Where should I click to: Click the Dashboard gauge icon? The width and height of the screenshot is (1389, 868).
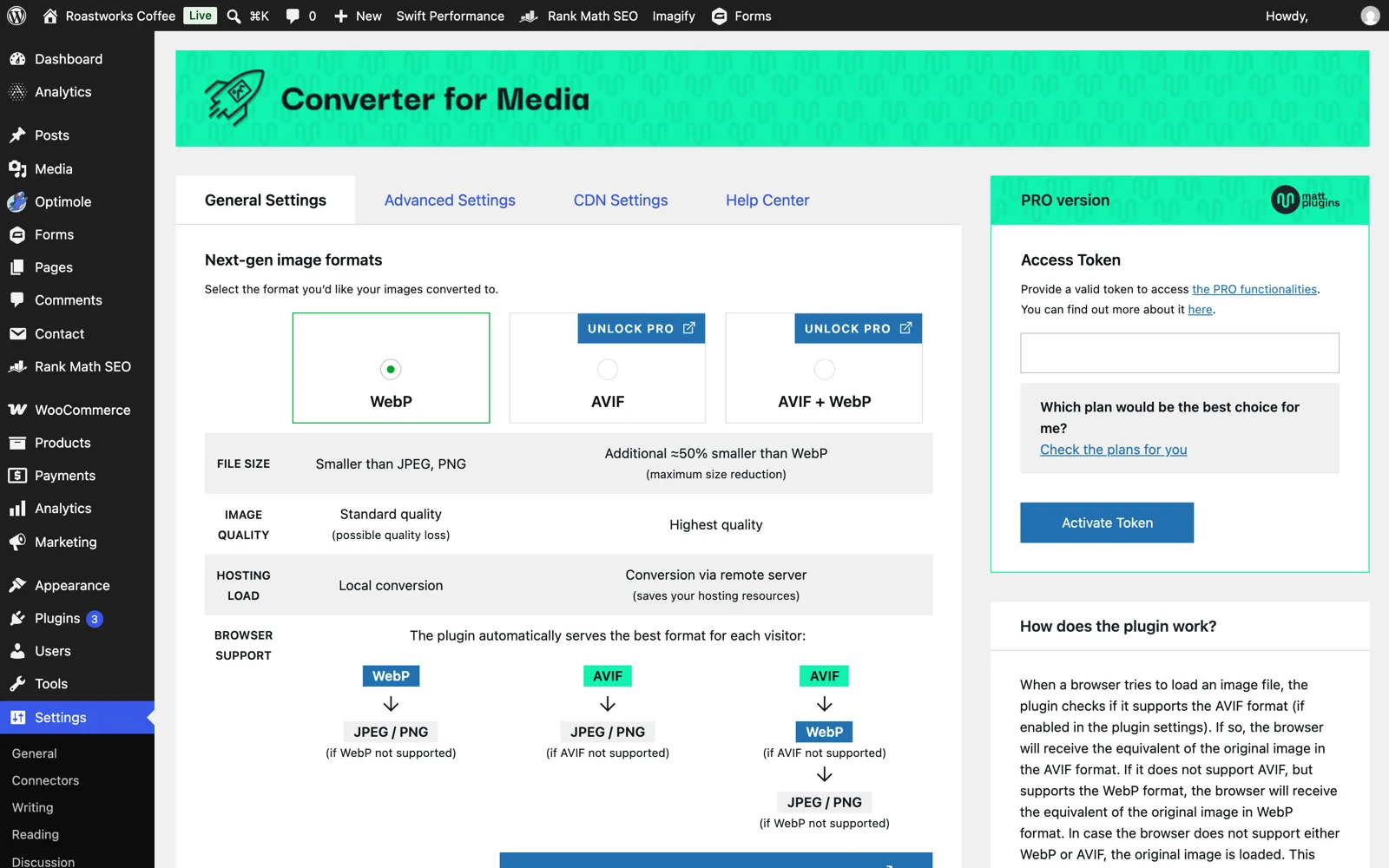pyautogui.click(x=17, y=59)
